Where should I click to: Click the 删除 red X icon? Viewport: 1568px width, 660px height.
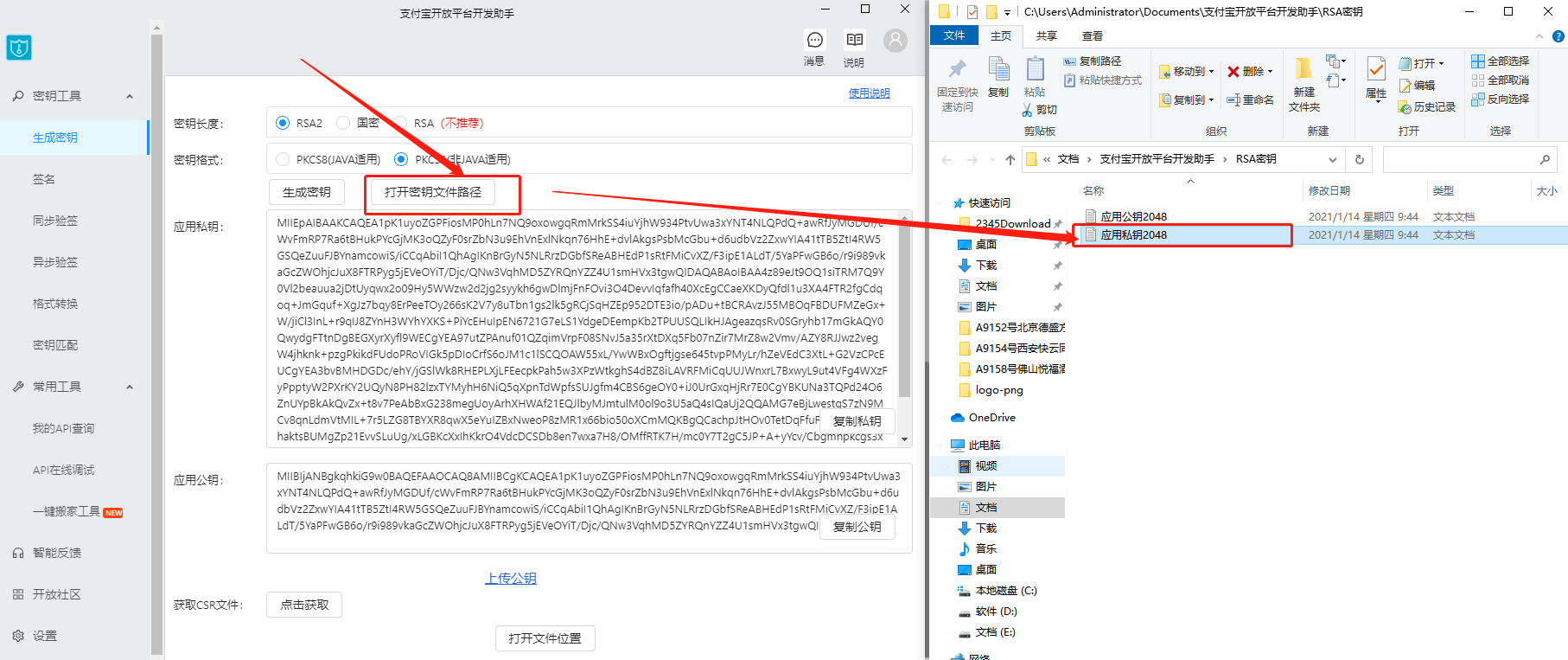click(1233, 72)
